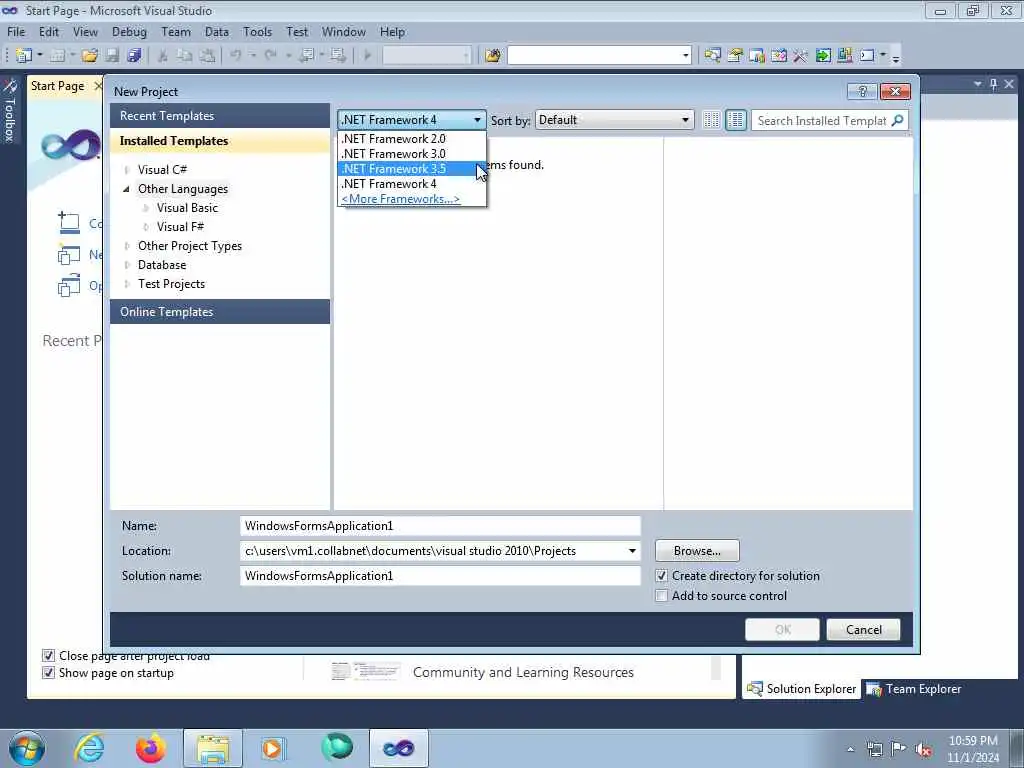
Task: Click the More Frameworks link
Action: tap(400, 199)
